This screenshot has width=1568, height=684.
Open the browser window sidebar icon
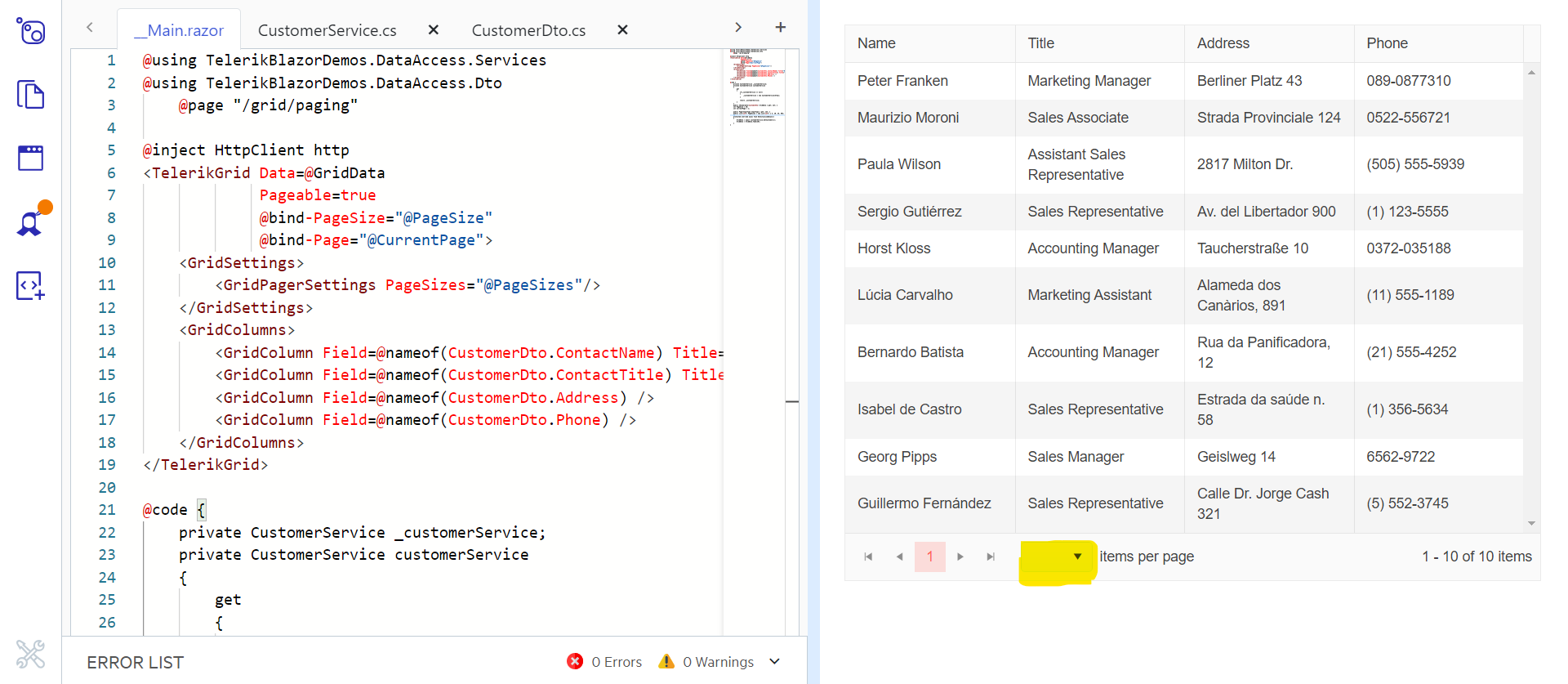click(31, 158)
